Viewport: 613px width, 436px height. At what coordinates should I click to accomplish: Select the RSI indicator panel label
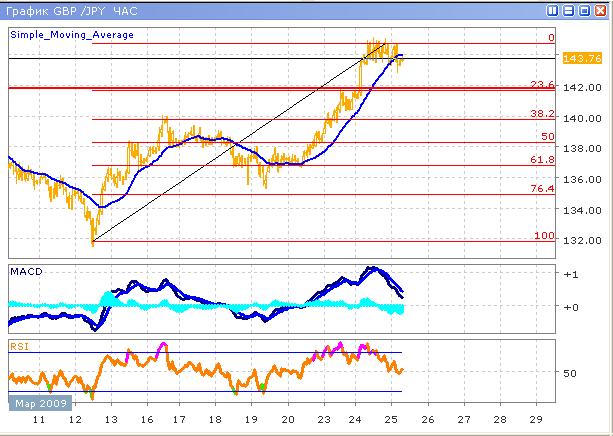[19, 346]
